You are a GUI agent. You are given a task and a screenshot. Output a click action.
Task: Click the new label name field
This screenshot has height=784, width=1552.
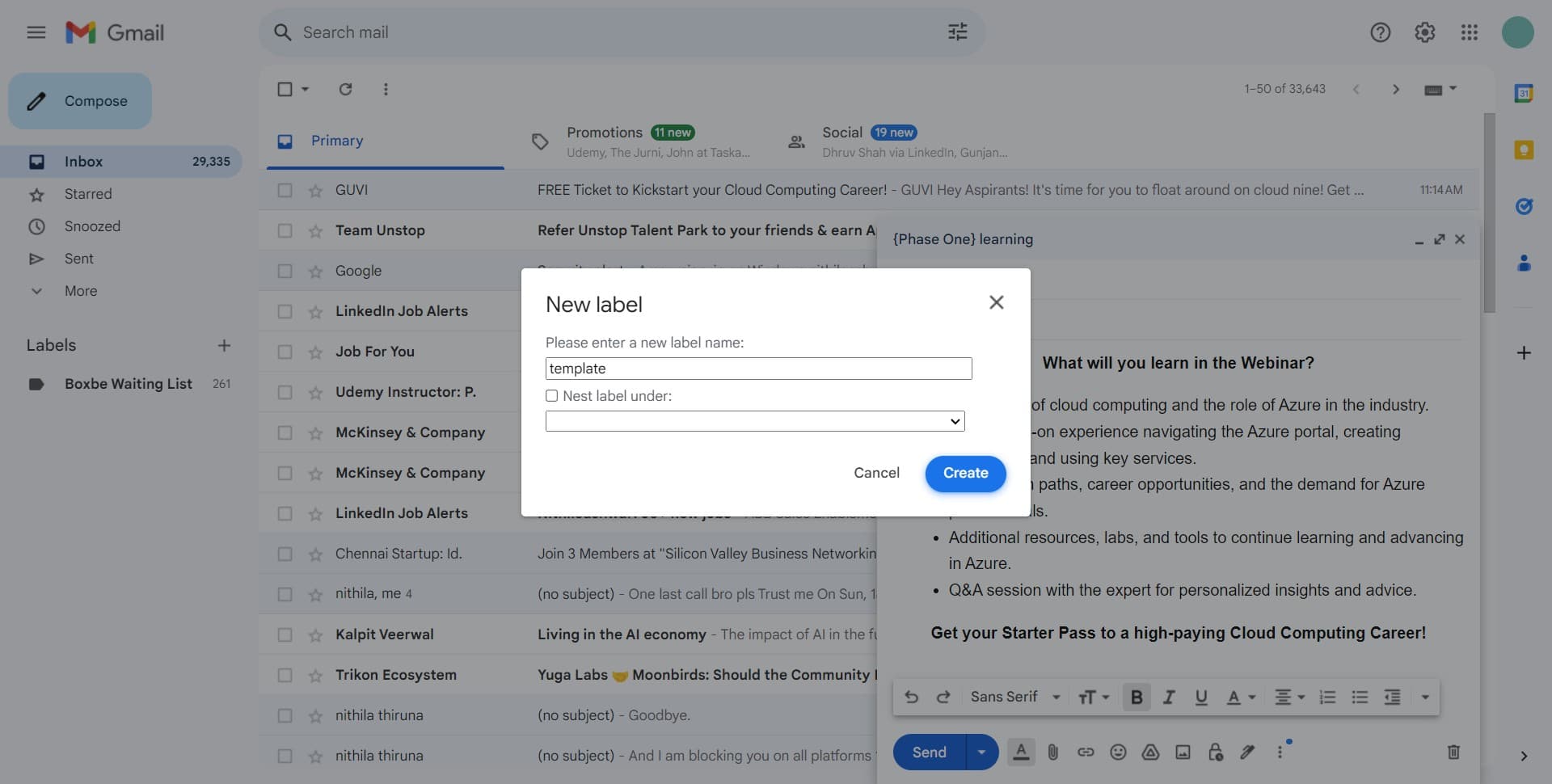758,369
